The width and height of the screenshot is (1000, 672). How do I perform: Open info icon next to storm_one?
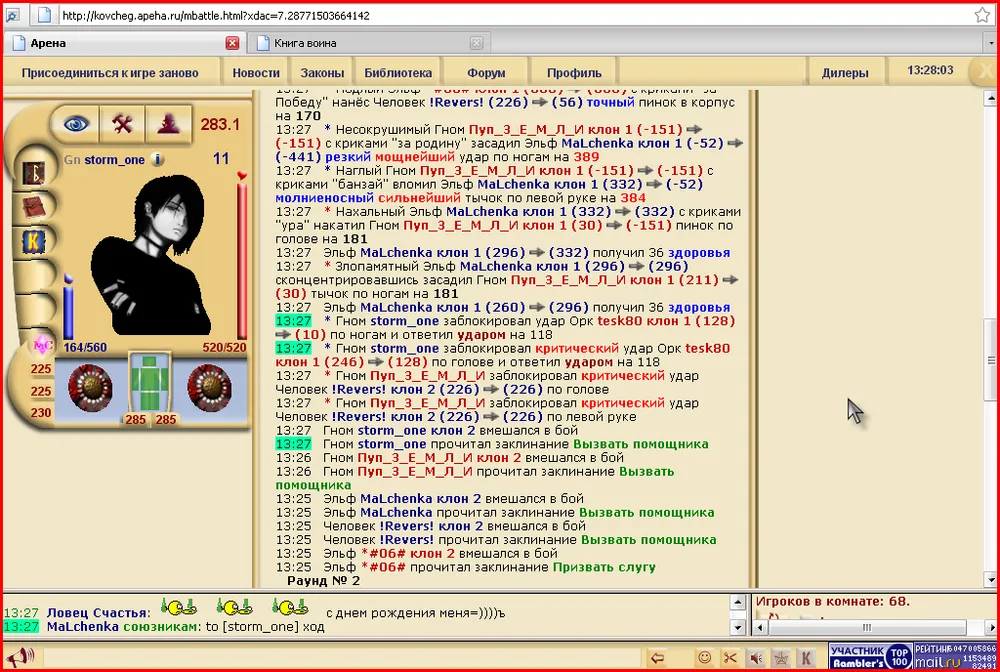(x=158, y=160)
